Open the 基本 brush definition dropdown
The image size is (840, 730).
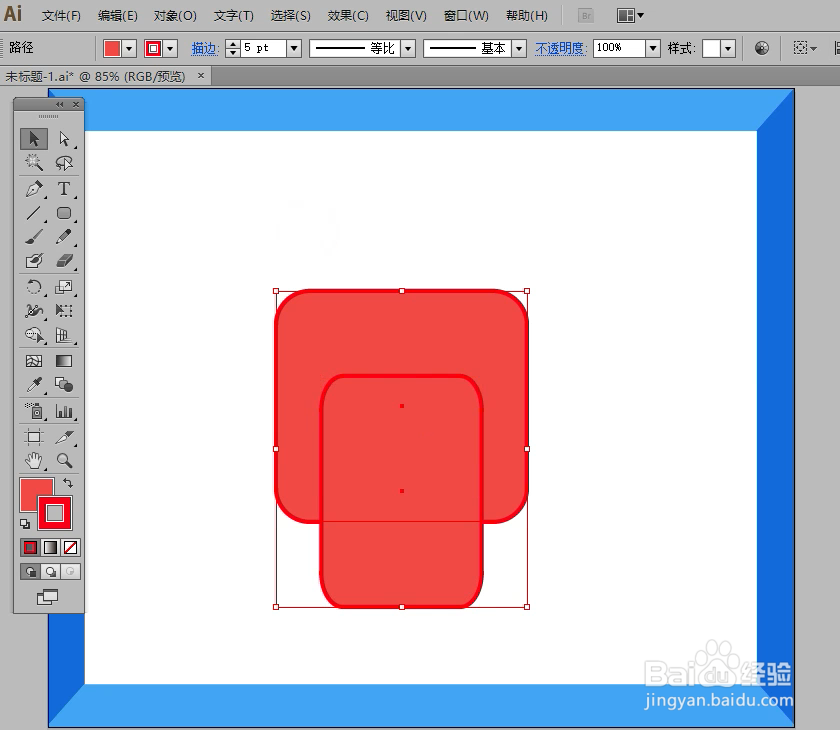coord(519,49)
